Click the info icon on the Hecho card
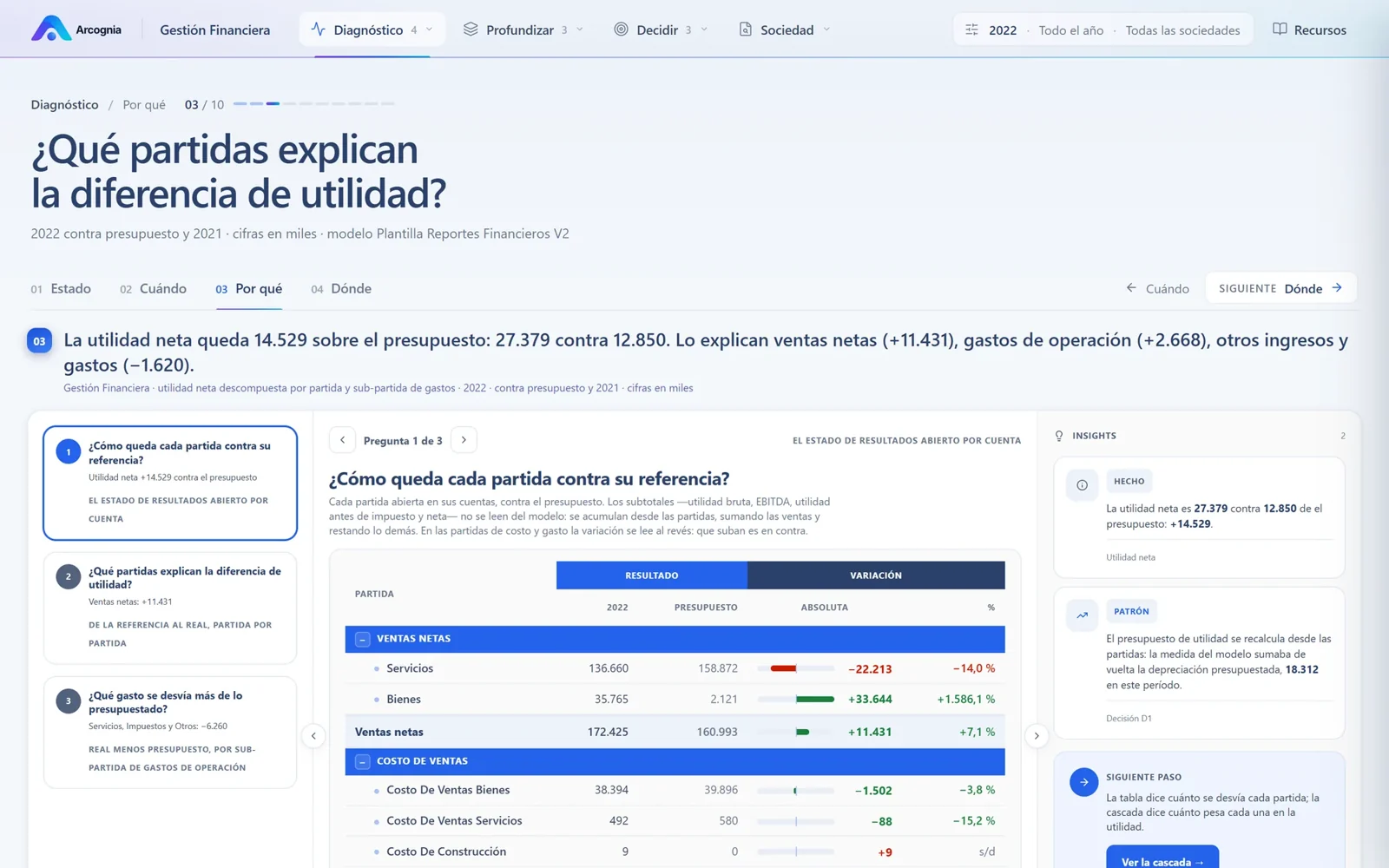Image resolution: width=1389 pixels, height=868 pixels. pyautogui.click(x=1082, y=485)
